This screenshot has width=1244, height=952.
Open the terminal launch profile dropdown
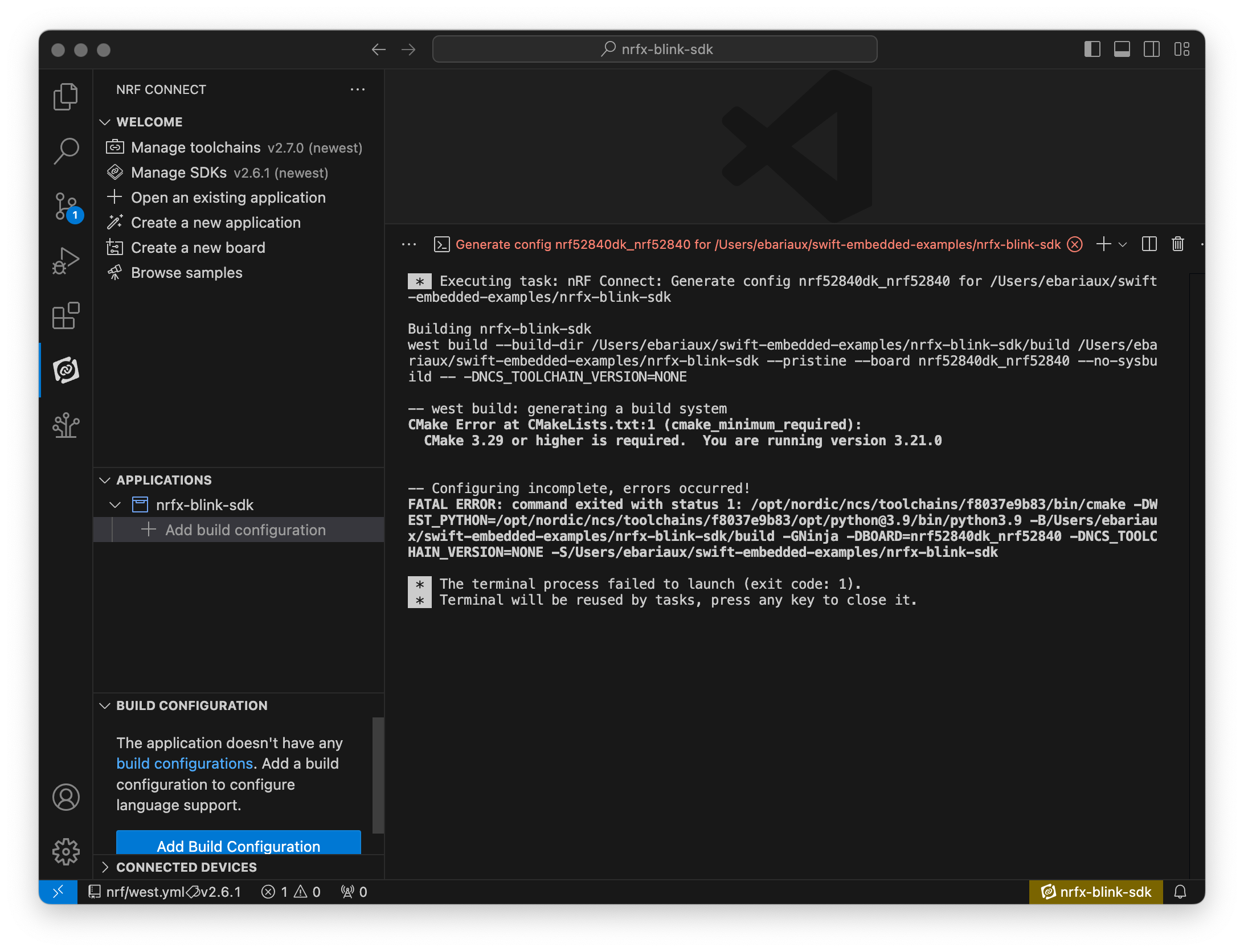click(1123, 244)
